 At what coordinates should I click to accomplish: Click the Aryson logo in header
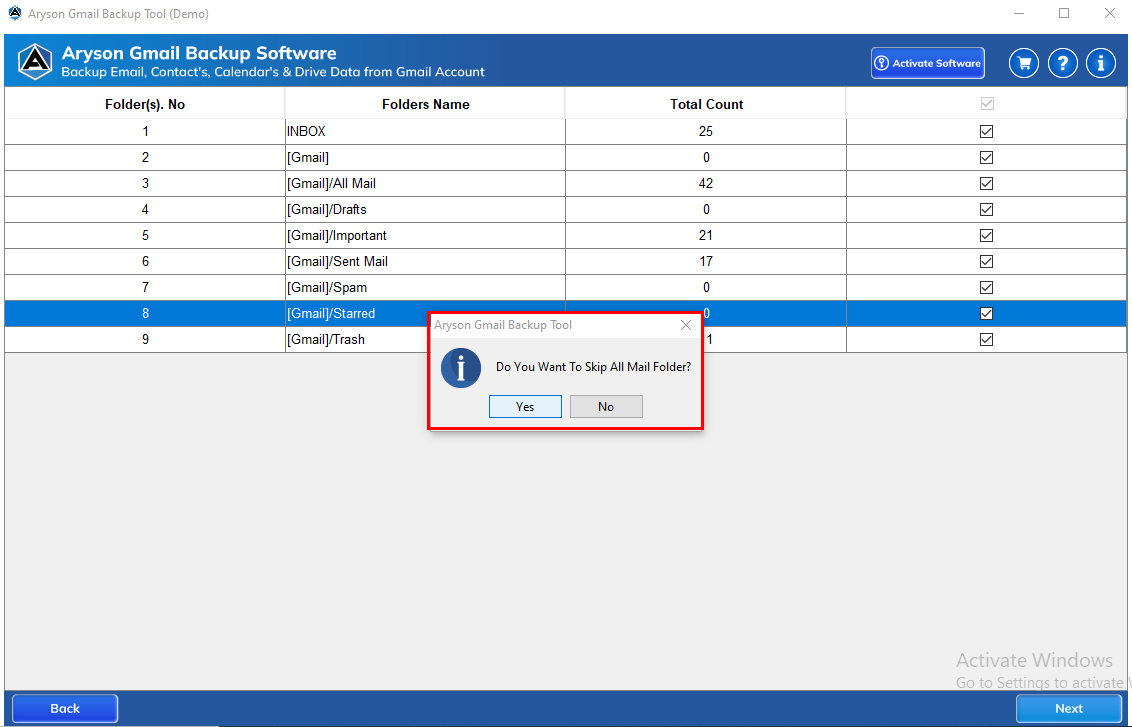click(35, 61)
